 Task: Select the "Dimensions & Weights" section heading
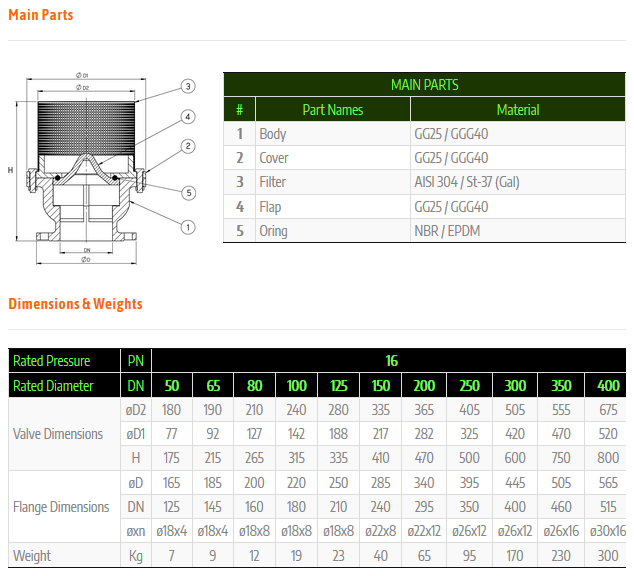tap(75, 304)
